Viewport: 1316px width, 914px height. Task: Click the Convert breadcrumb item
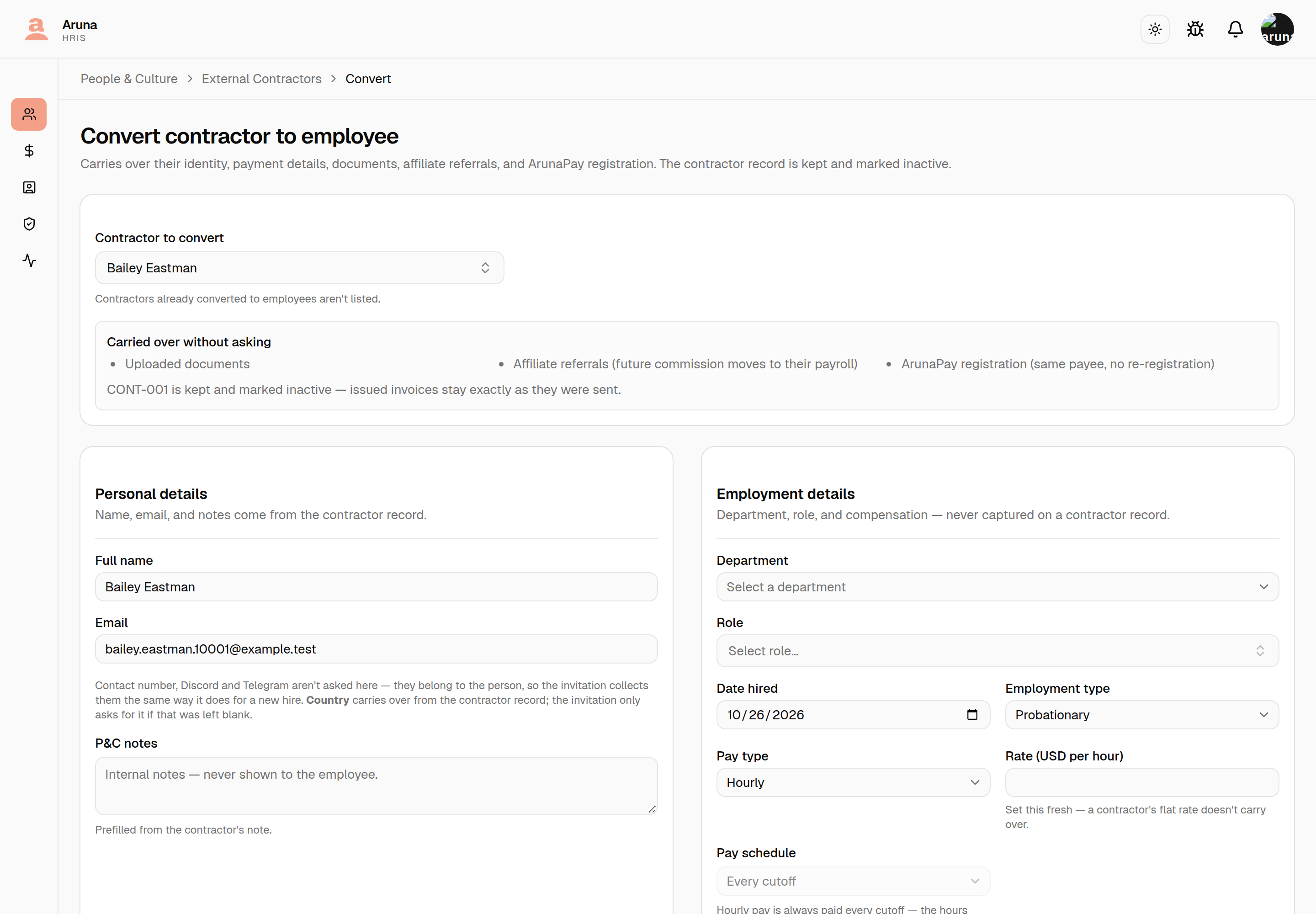click(368, 79)
